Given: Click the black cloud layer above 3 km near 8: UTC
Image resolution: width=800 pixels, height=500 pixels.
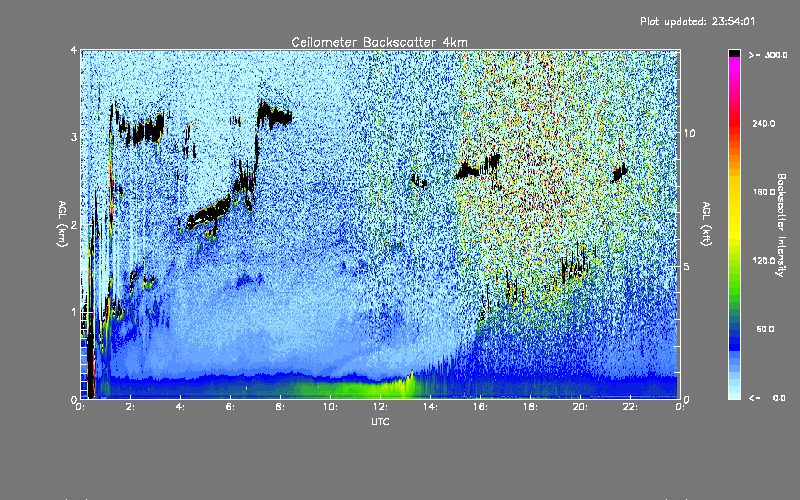Looking at the screenshot, I should pos(274,115).
